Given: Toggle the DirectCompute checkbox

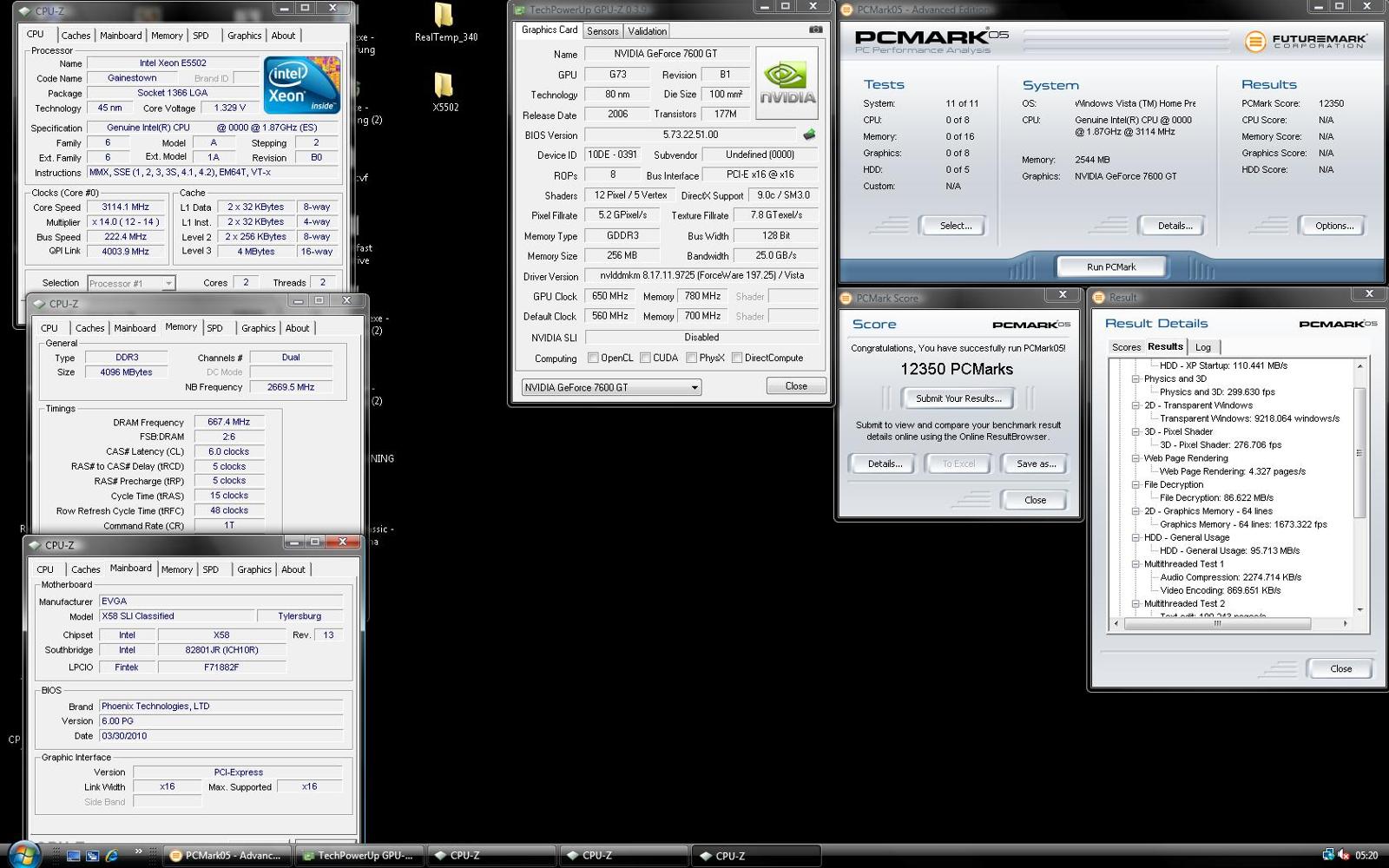Looking at the screenshot, I should coord(736,358).
